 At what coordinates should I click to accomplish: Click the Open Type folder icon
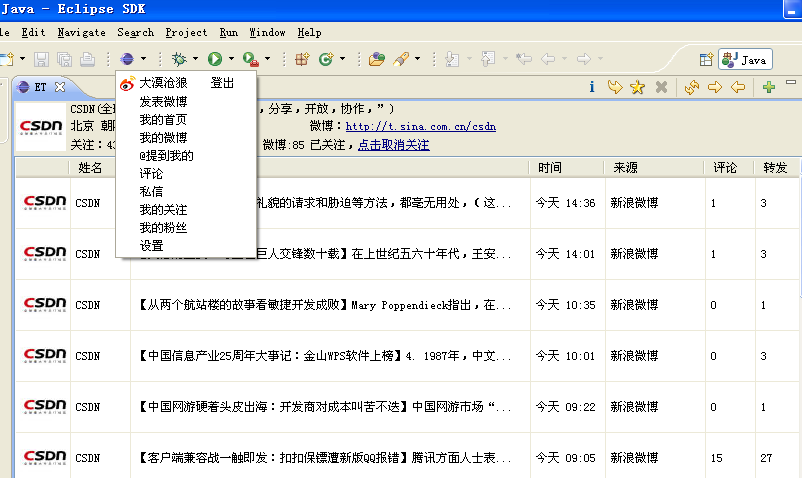pos(376,59)
